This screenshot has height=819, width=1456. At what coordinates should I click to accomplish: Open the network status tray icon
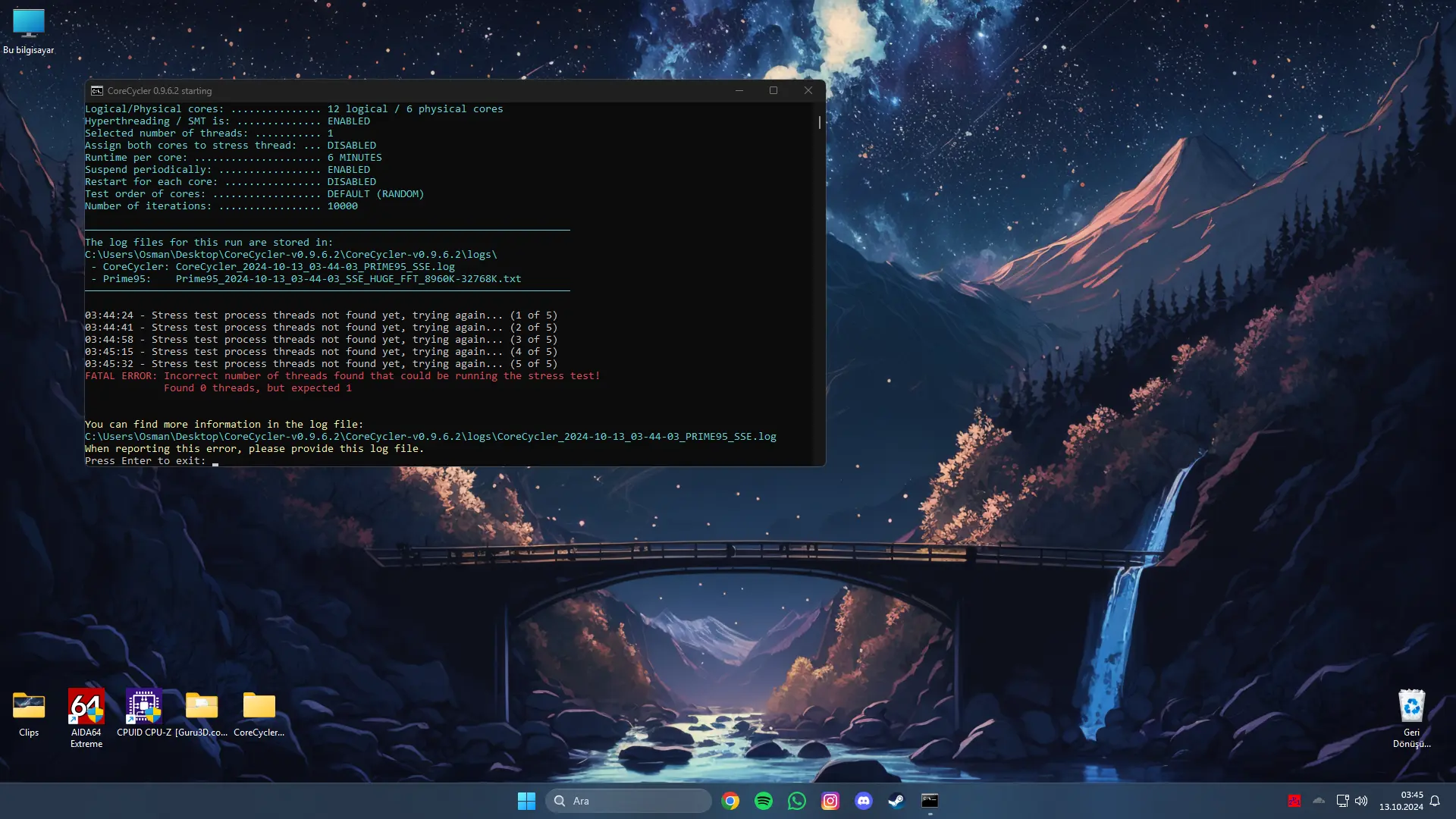[1342, 801]
